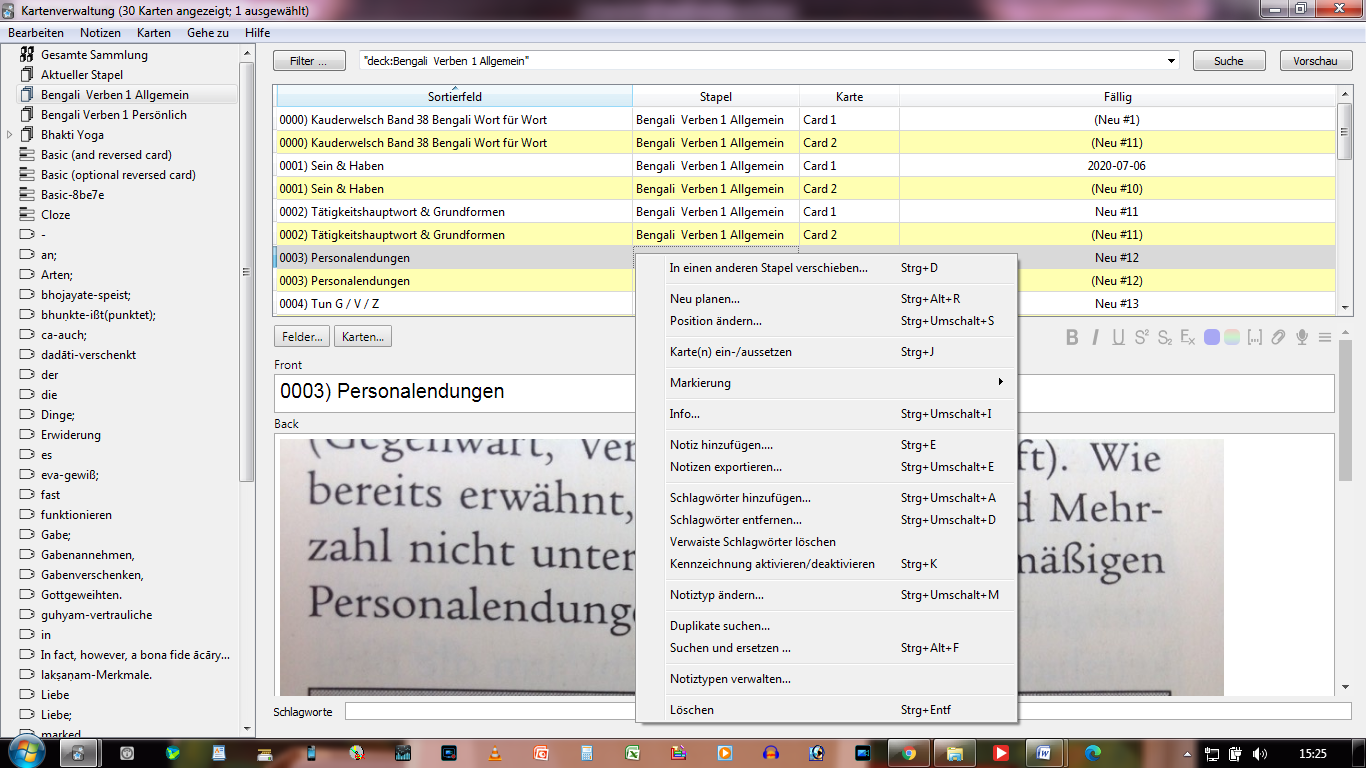This screenshot has height=768, width=1366.
Task: Switch to Microsoft Word in the taskbar
Action: click(x=1045, y=753)
